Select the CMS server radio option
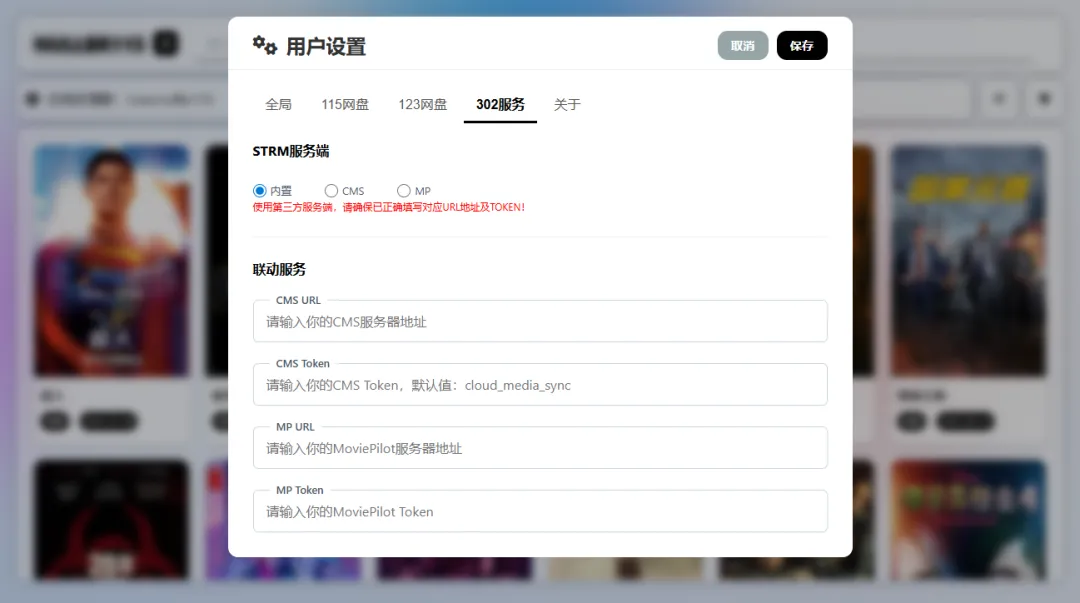This screenshot has height=603, width=1080. click(x=330, y=190)
